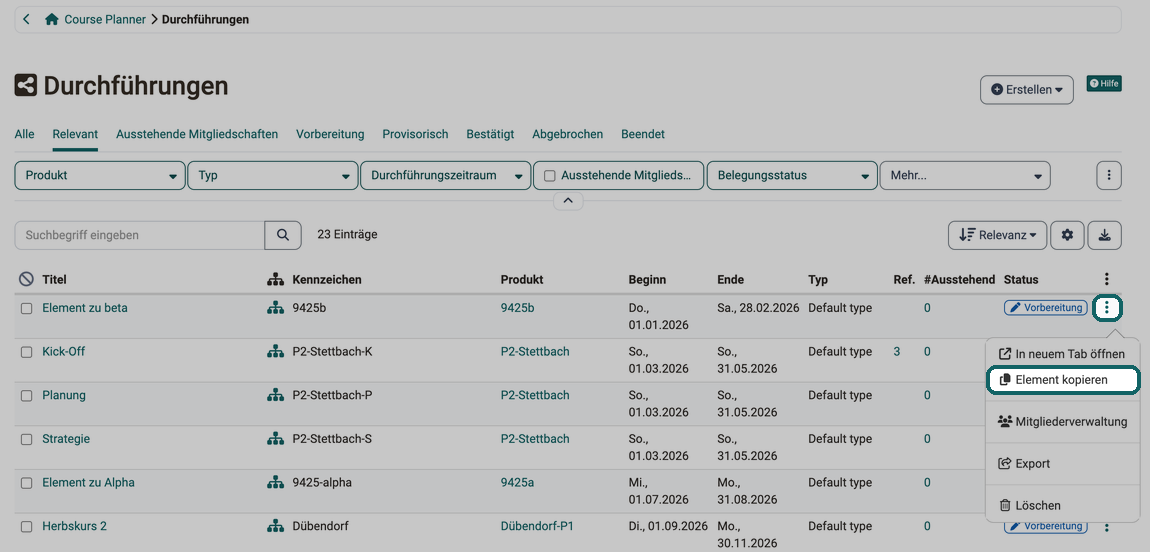Open product link 9425b

coord(518,308)
